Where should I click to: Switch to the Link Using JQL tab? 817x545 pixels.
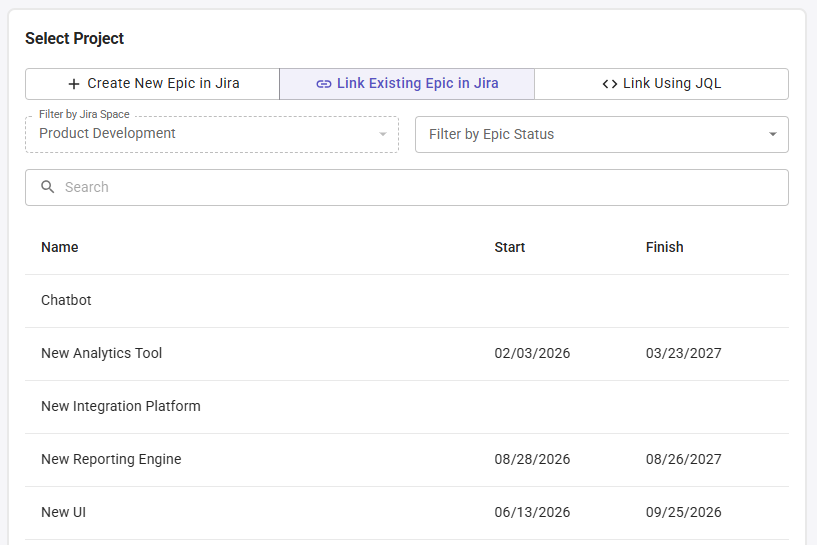pyautogui.click(x=661, y=84)
